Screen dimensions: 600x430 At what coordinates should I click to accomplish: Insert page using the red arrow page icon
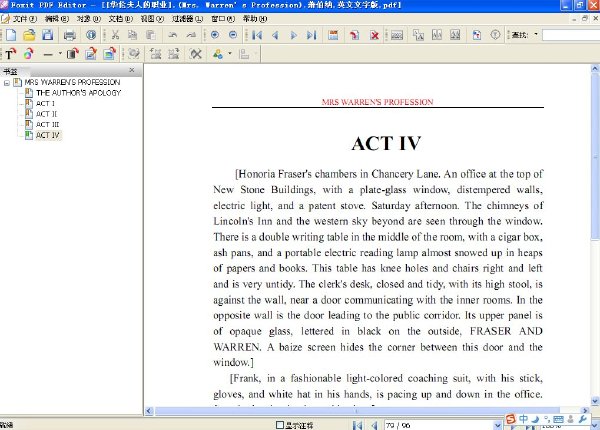tap(354, 35)
